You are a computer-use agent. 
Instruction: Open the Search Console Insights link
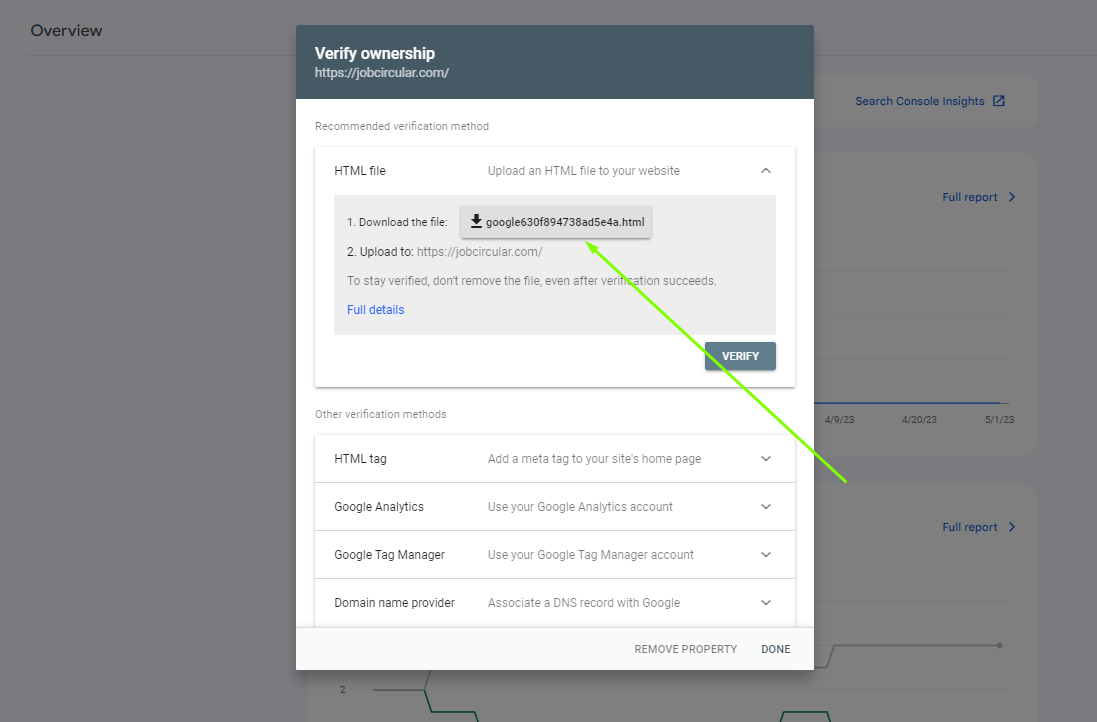point(919,101)
